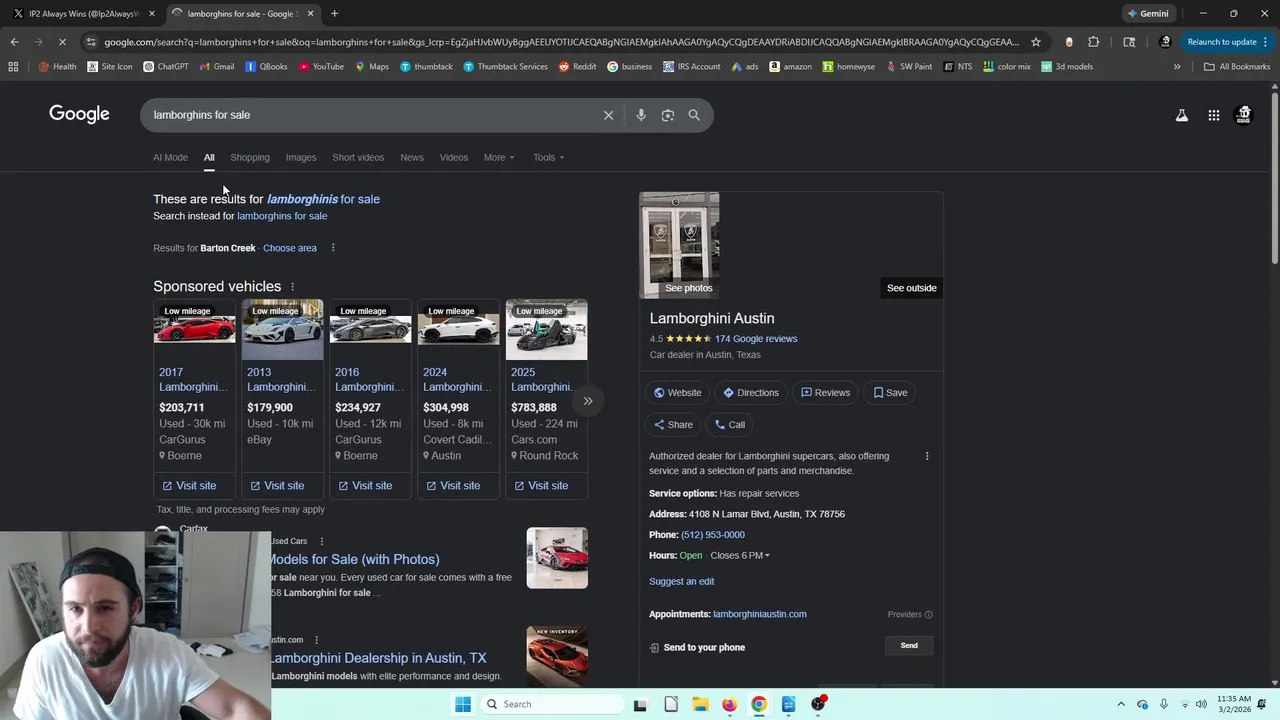Switch to the Videos results tab
Image resolution: width=1280 pixels, height=720 pixels.
pos(454,157)
